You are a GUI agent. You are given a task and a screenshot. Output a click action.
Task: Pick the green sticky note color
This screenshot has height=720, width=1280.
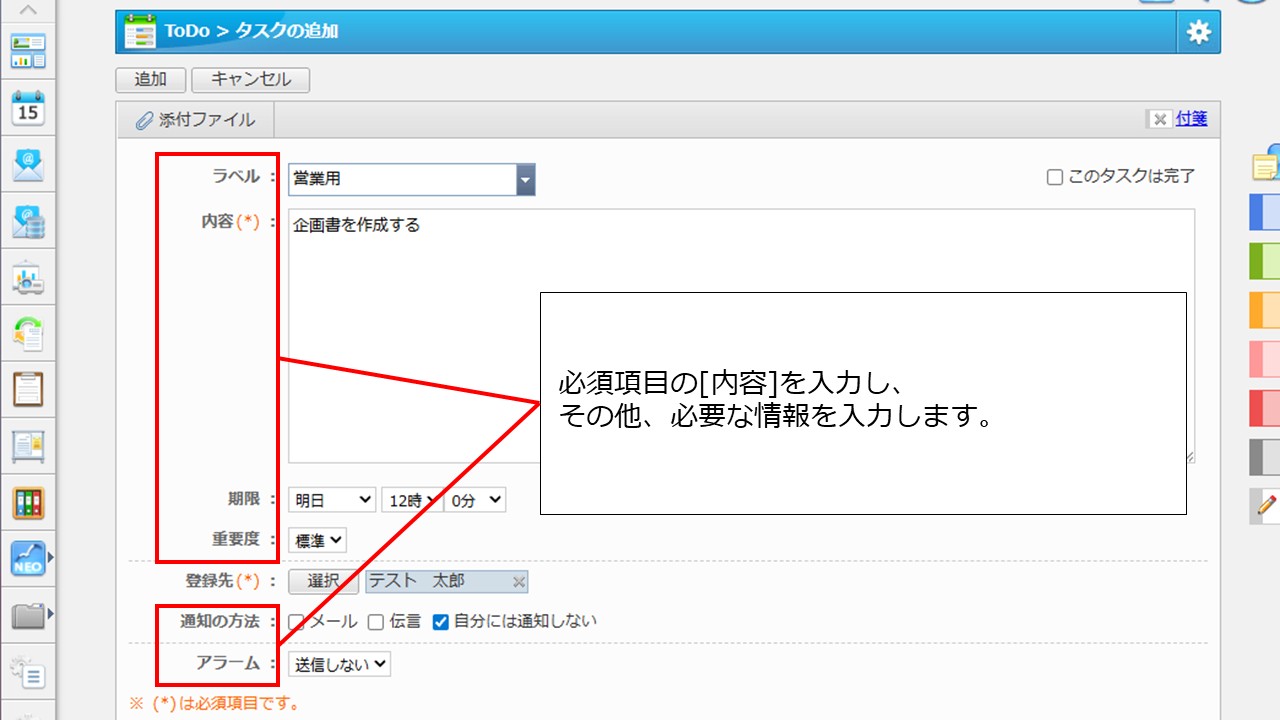[x=1266, y=261]
